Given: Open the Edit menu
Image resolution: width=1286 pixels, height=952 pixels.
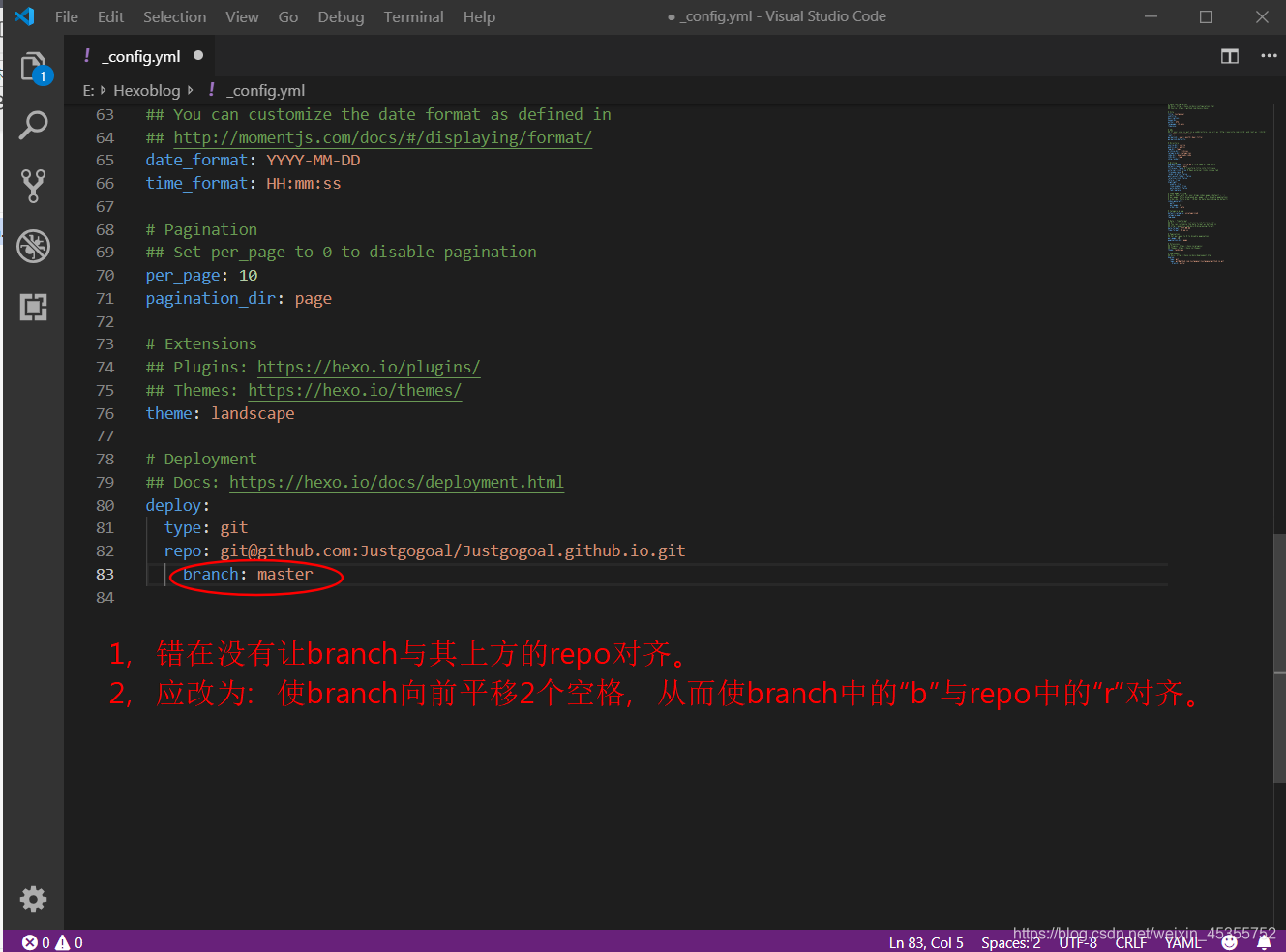Looking at the screenshot, I should [110, 16].
